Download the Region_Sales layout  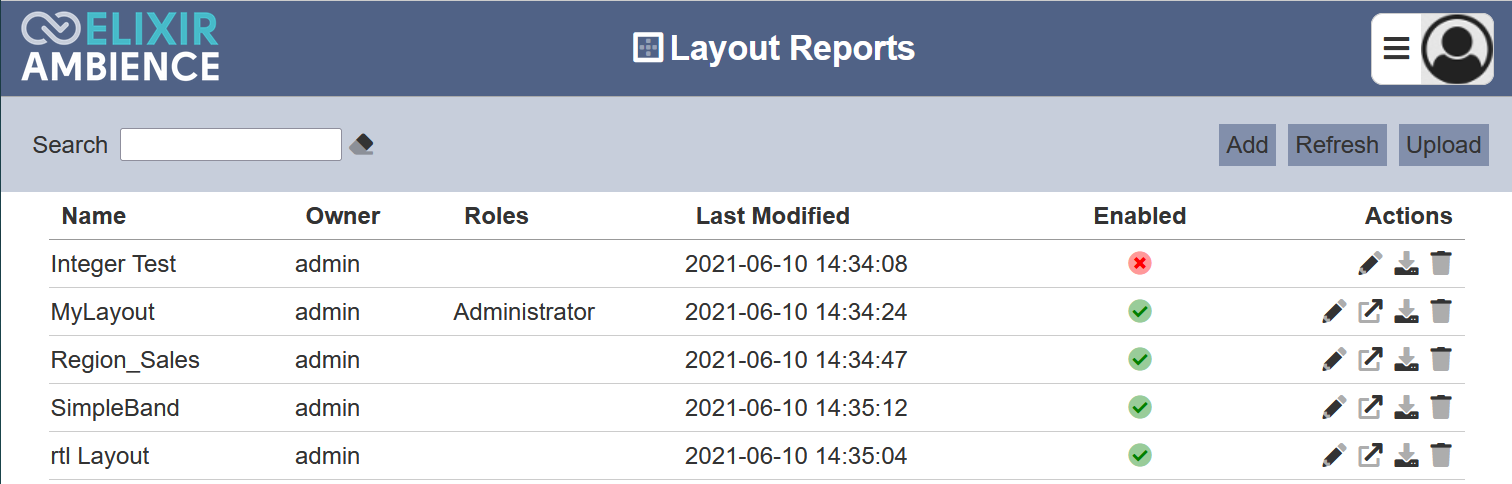pyautogui.click(x=1407, y=360)
